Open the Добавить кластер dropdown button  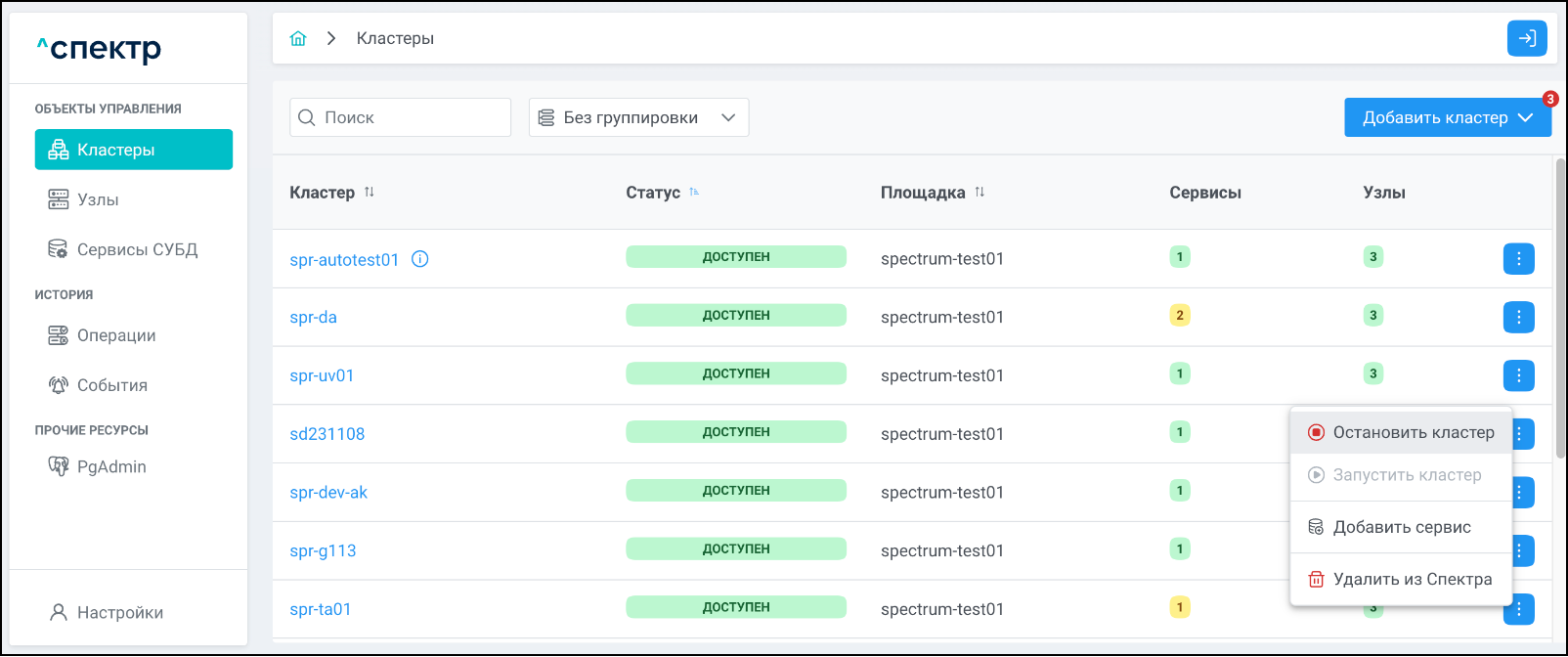click(x=1447, y=117)
